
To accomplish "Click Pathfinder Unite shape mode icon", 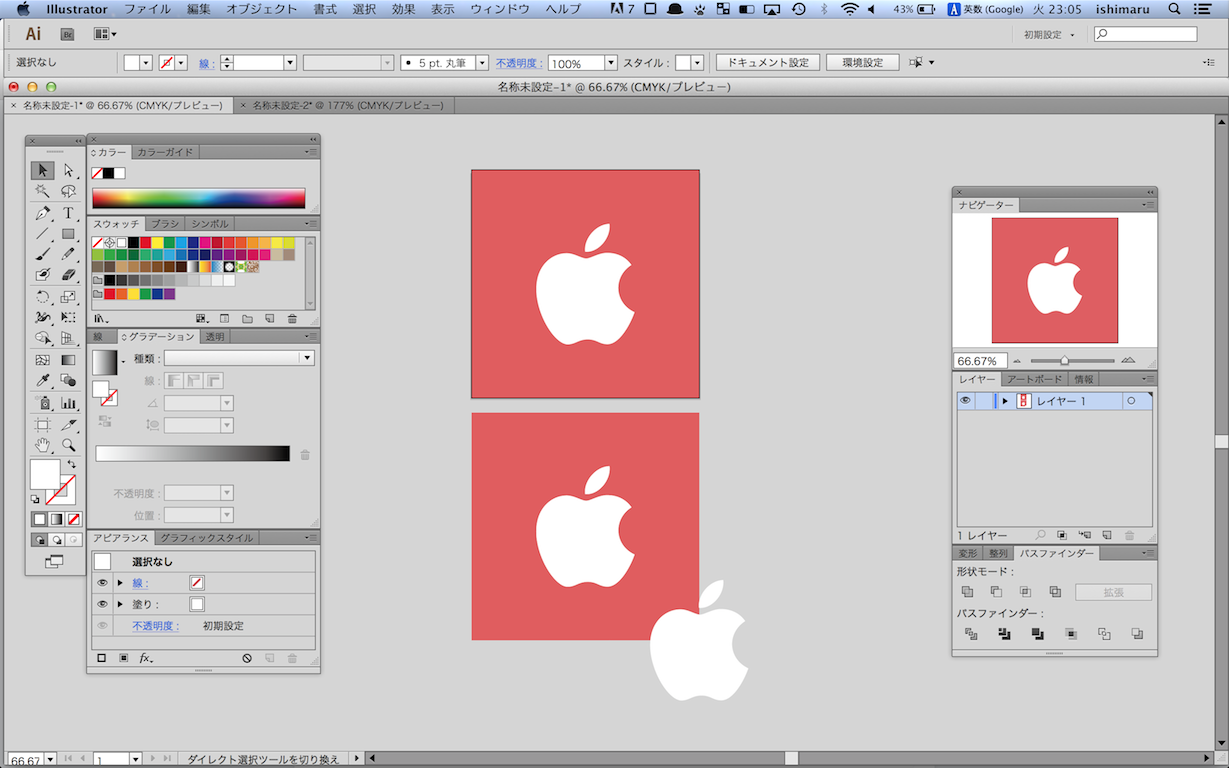I will (967, 592).
